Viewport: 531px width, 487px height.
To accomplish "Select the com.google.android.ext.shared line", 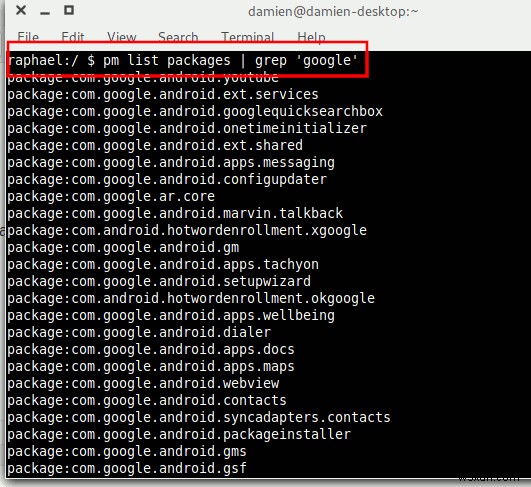I will point(155,145).
